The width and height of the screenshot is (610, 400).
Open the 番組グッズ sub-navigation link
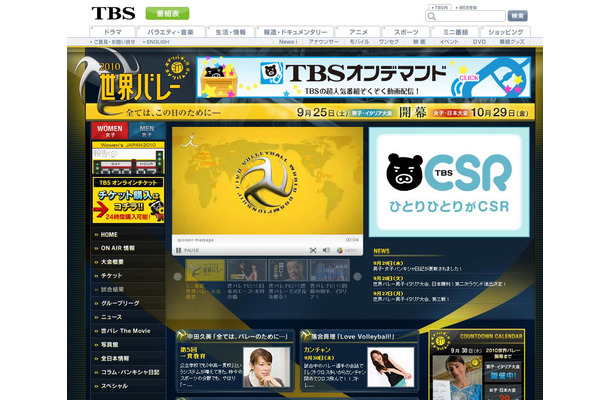[x=512, y=42]
